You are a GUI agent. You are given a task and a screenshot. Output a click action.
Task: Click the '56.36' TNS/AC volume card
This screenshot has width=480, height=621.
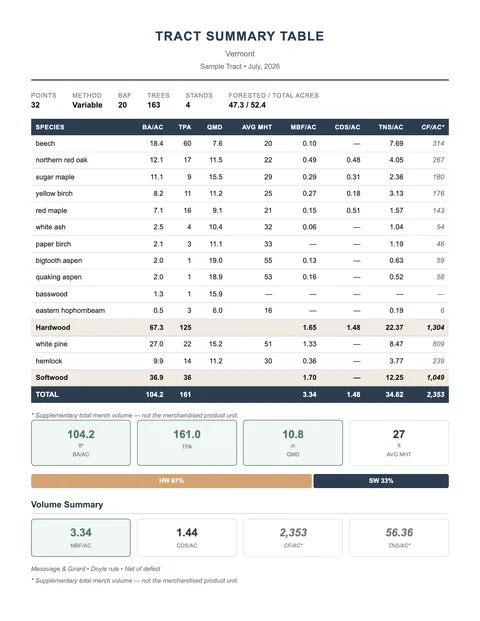[x=399, y=538]
